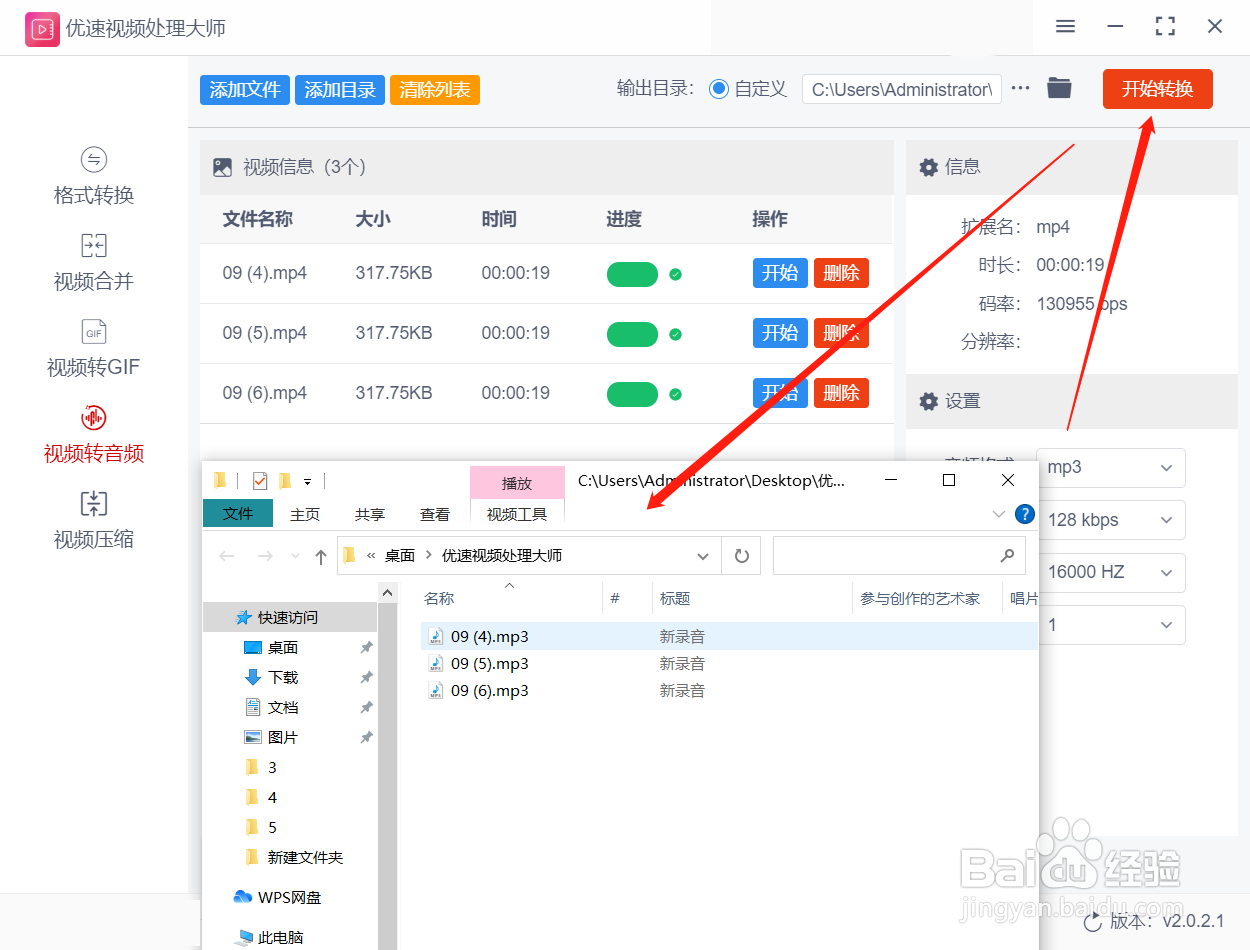Screen dimensions: 1250x950
Task: Click the search magnifier in Explorer
Action: 1007,556
